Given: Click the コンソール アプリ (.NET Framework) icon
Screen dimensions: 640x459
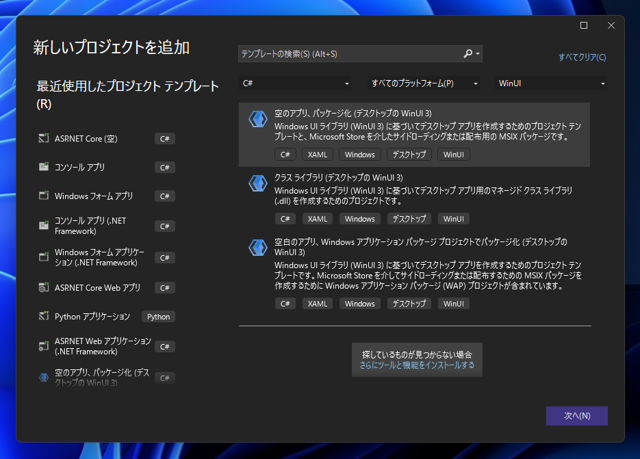Looking at the screenshot, I should [44, 226].
